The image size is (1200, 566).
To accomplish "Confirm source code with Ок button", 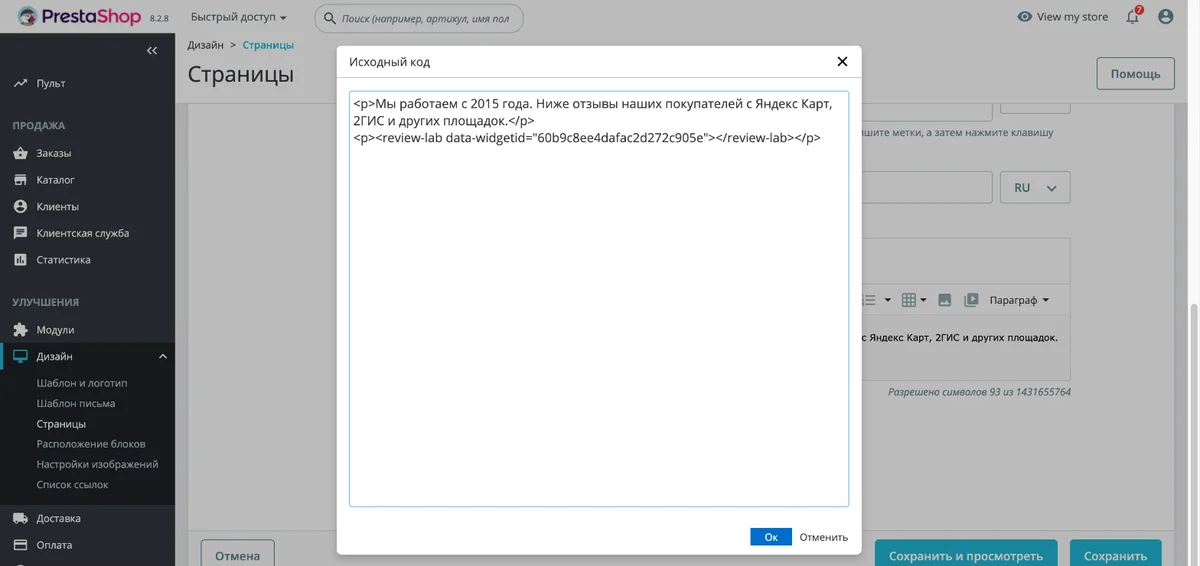I will 771,537.
